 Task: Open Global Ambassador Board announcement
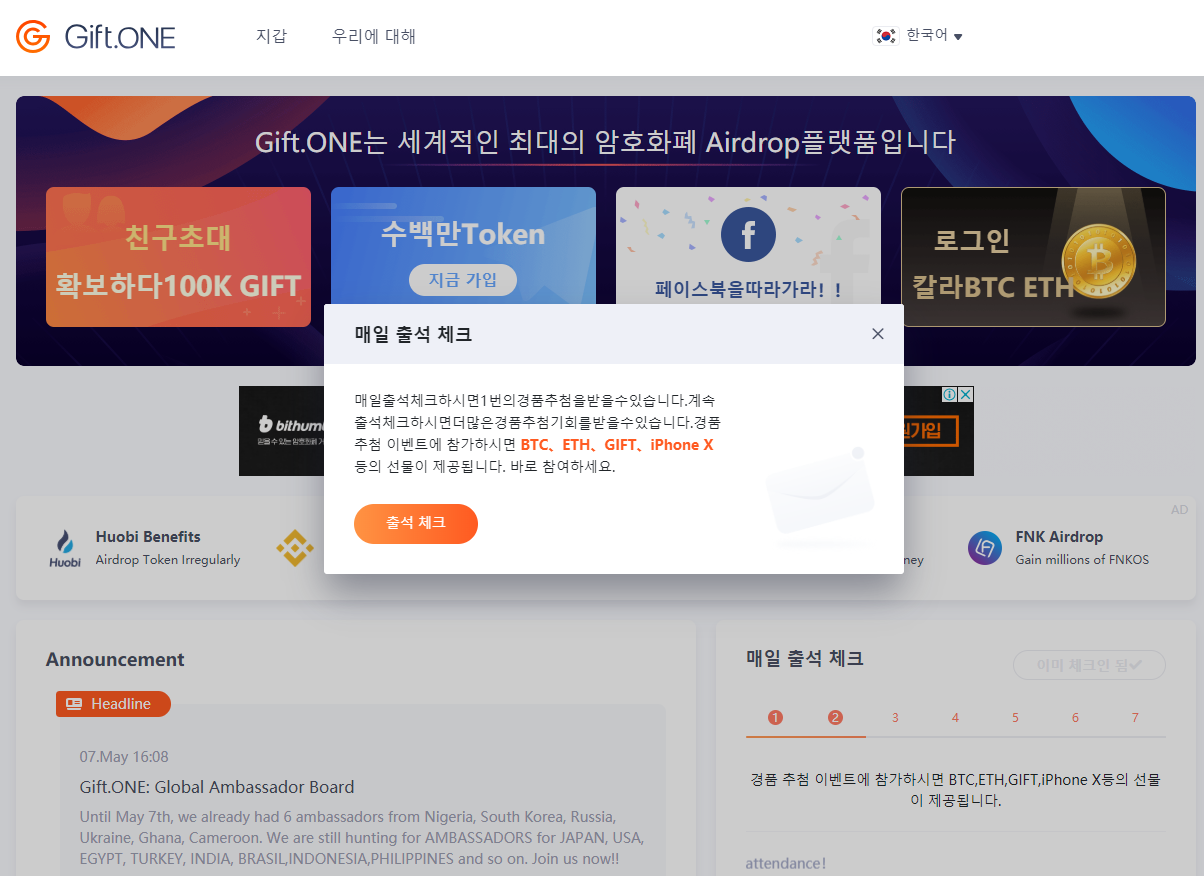point(217,787)
